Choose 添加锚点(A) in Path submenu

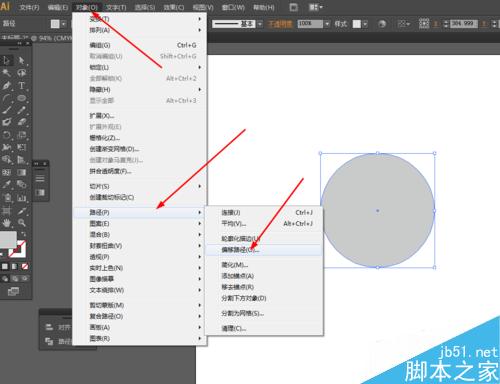[x=264, y=276]
